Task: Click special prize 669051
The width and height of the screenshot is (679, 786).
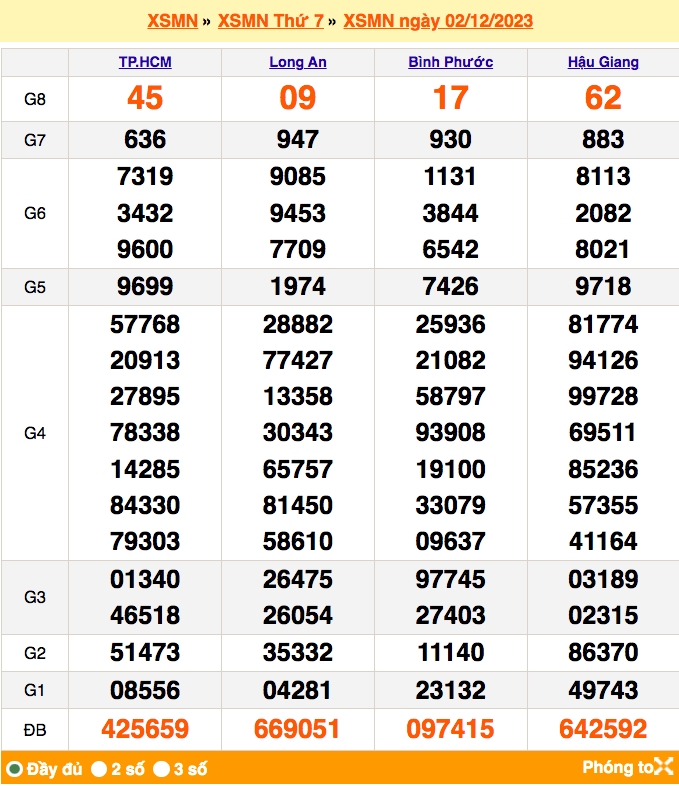Action: [x=298, y=729]
